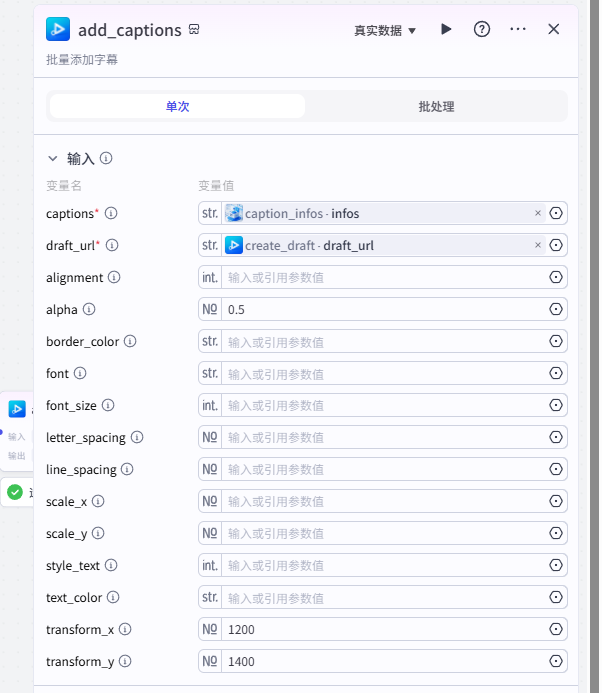Open variable reference picker for line_spacing
Viewport: 602px width, 693px height.
pos(556,469)
